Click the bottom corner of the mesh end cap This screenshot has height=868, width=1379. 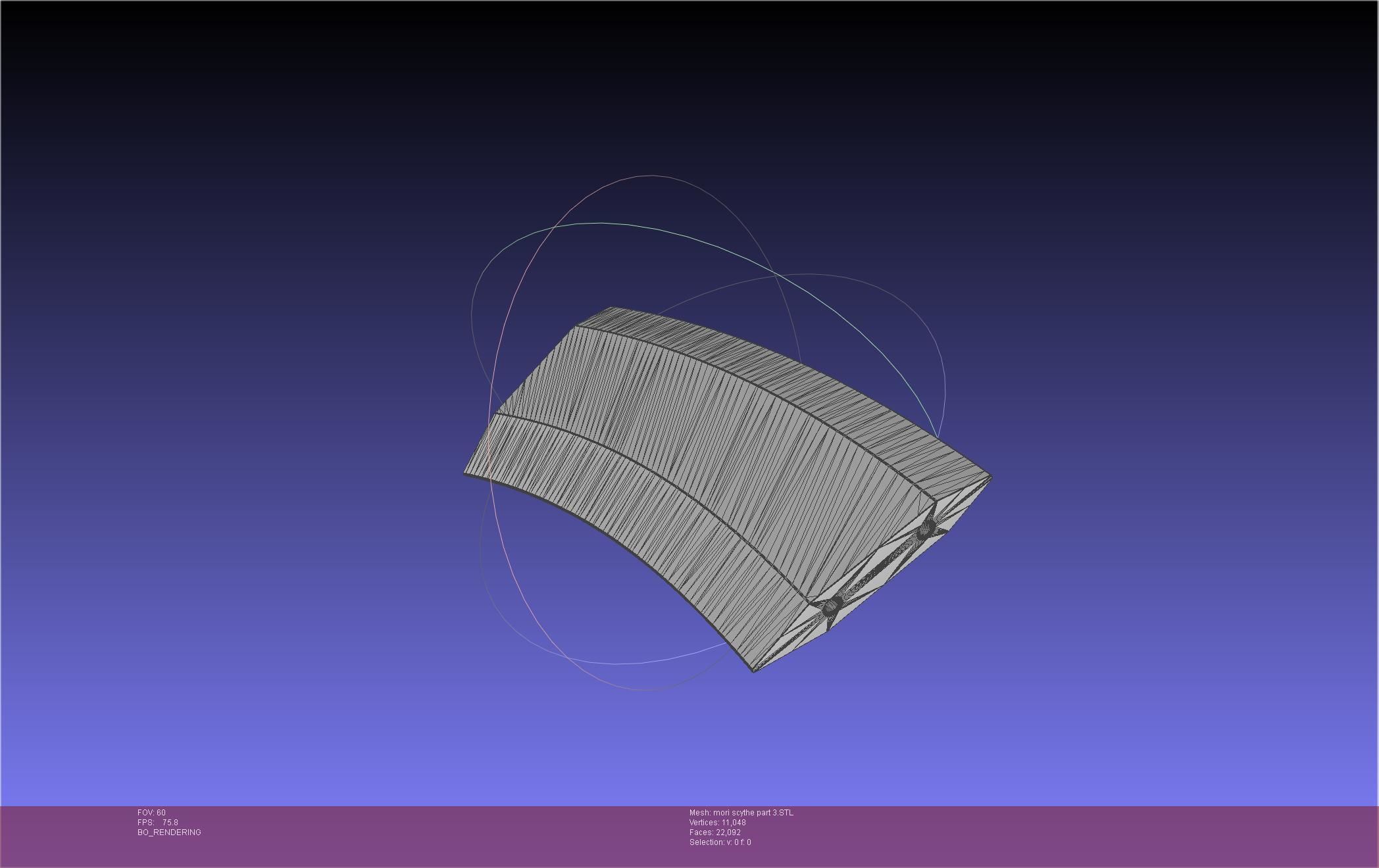coord(755,670)
